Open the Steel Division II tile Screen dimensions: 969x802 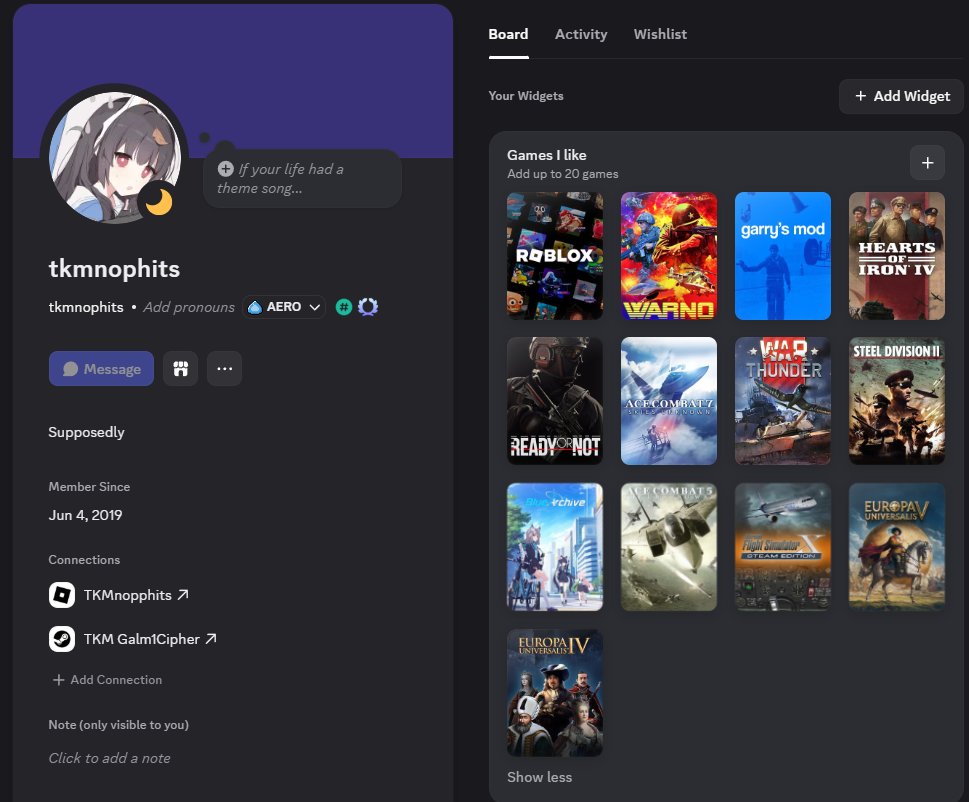pyautogui.click(x=897, y=401)
